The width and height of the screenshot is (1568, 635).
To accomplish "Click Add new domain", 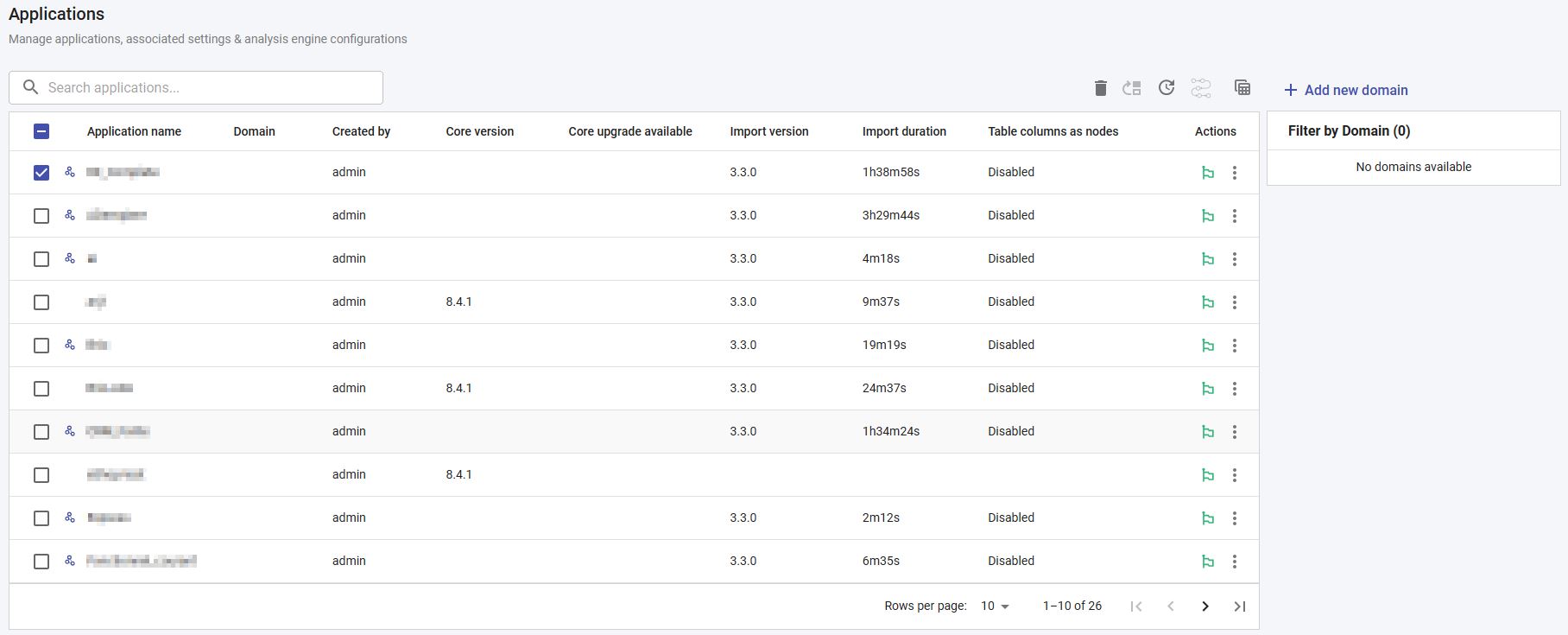I will tap(1346, 90).
